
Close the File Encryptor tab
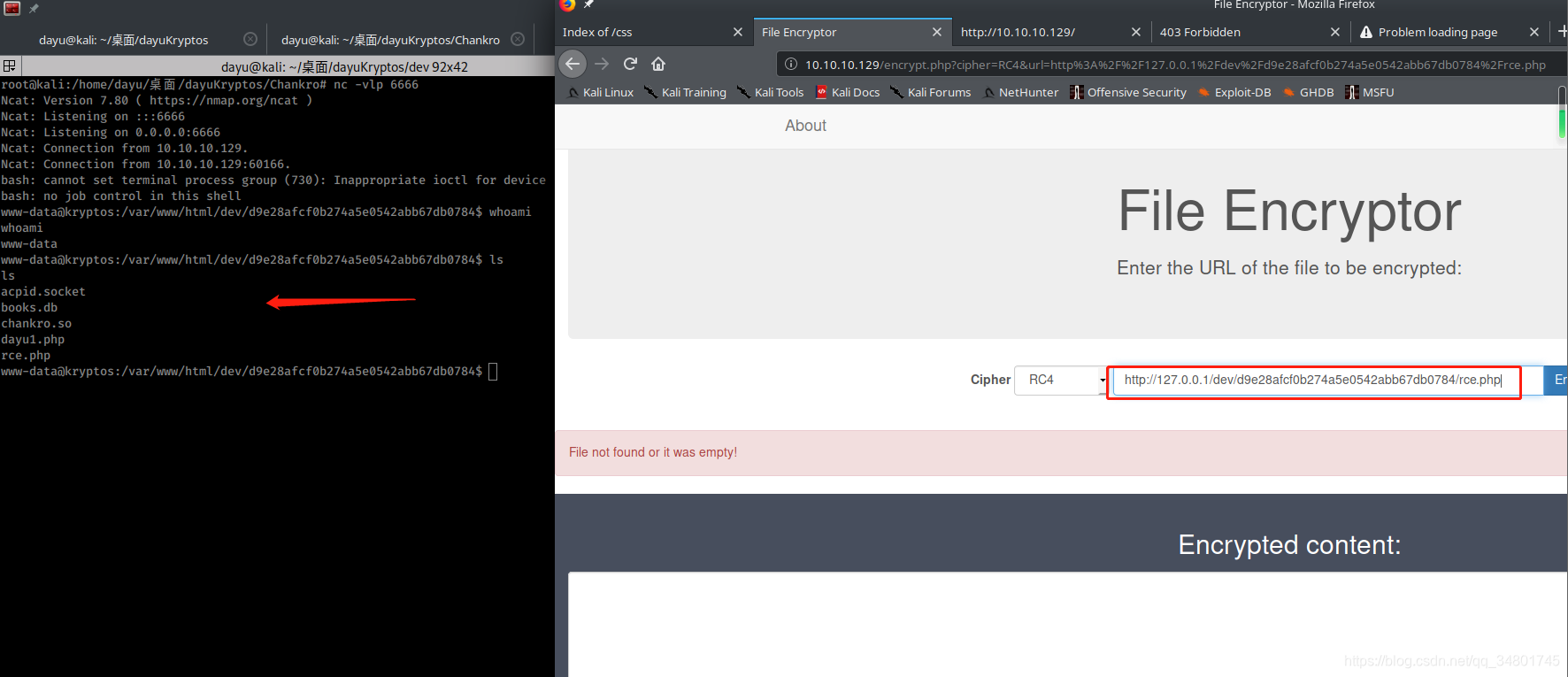pos(937,32)
